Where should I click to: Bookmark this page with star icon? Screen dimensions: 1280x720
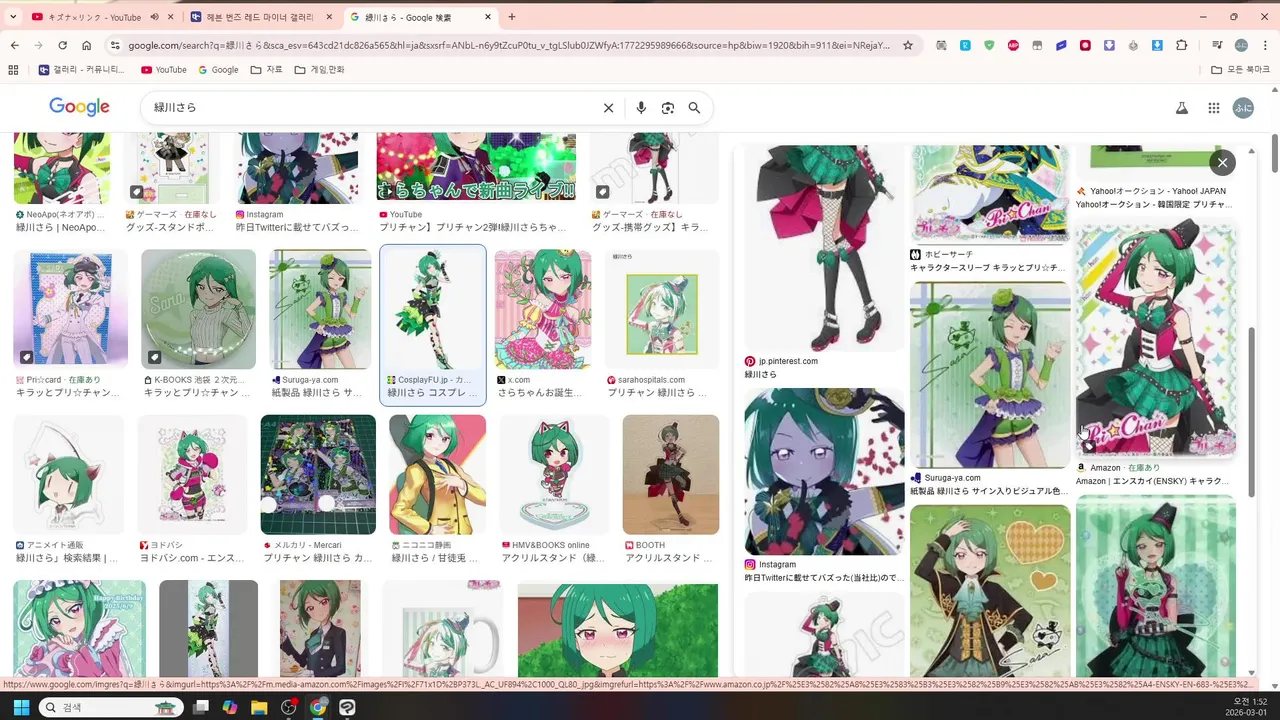tap(908, 45)
